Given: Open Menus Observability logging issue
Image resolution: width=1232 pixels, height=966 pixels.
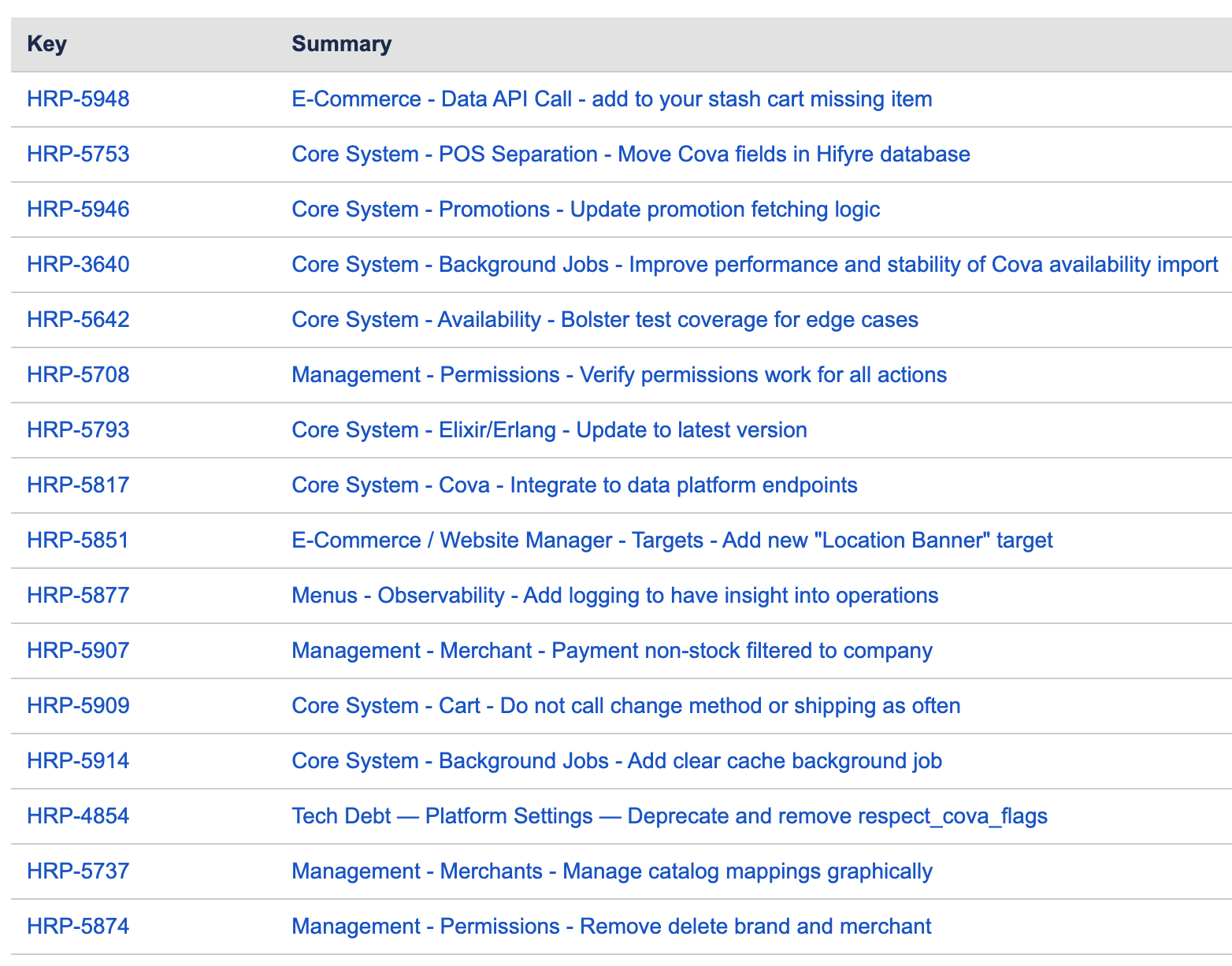Looking at the screenshot, I should [x=614, y=596].
